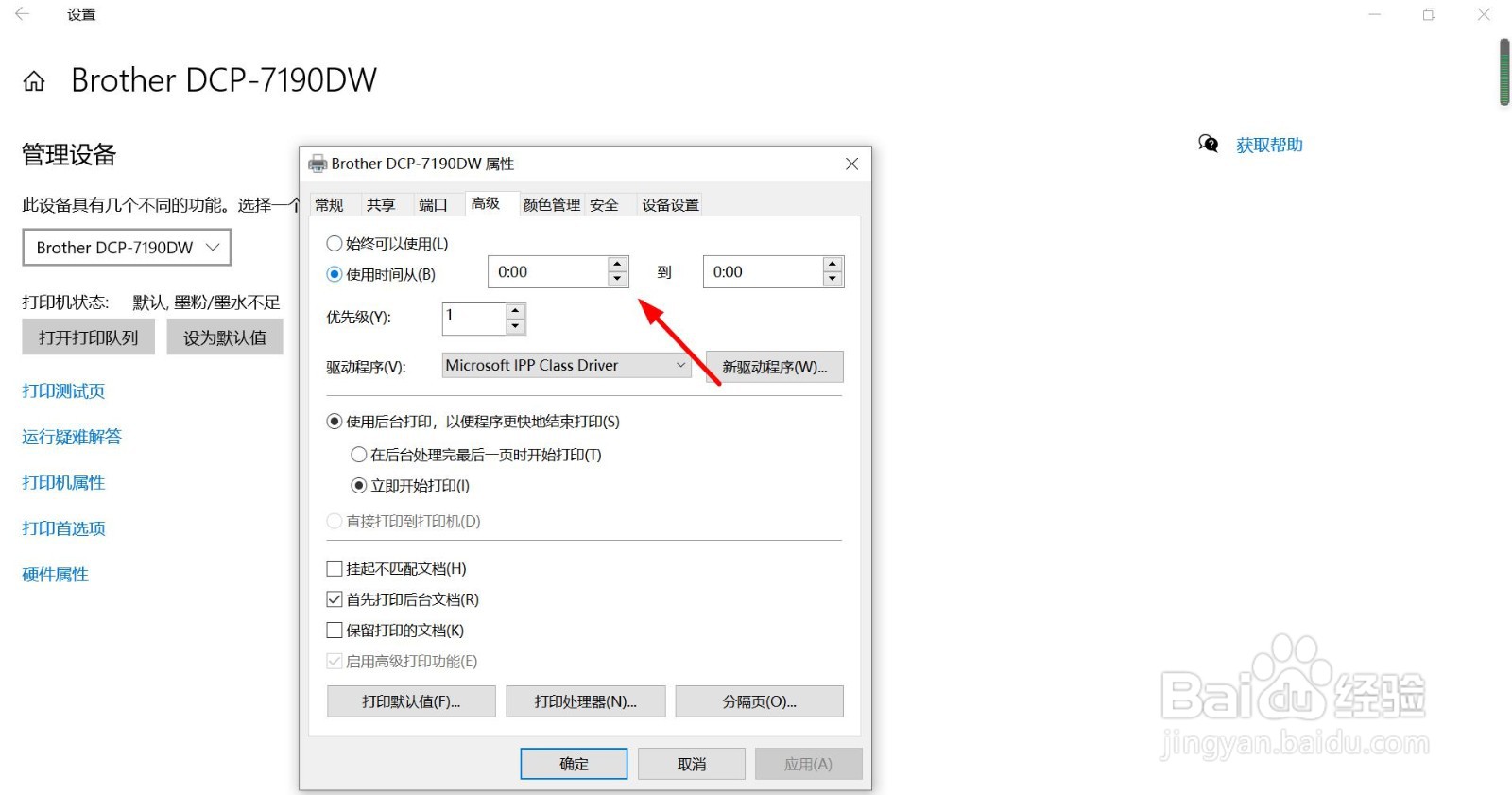Open the 设备设置 tab
The height and width of the screenshot is (795, 1512).
pyautogui.click(x=670, y=205)
